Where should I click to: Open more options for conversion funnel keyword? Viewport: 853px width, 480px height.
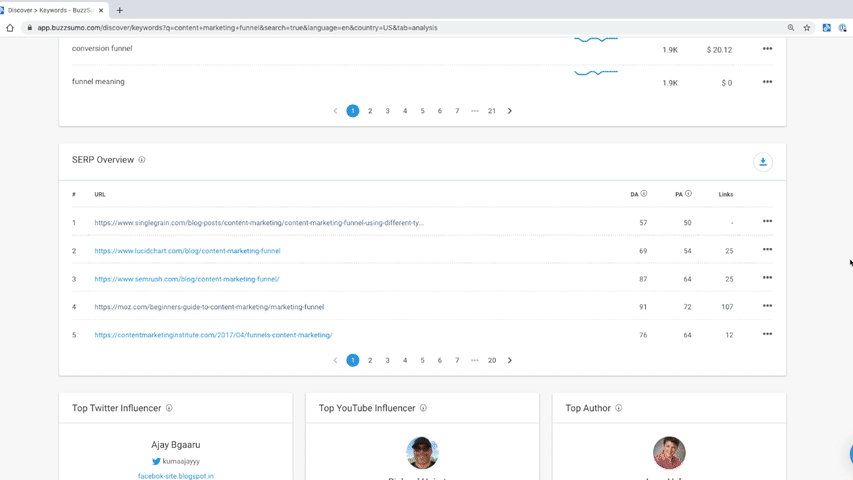click(x=767, y=49)
